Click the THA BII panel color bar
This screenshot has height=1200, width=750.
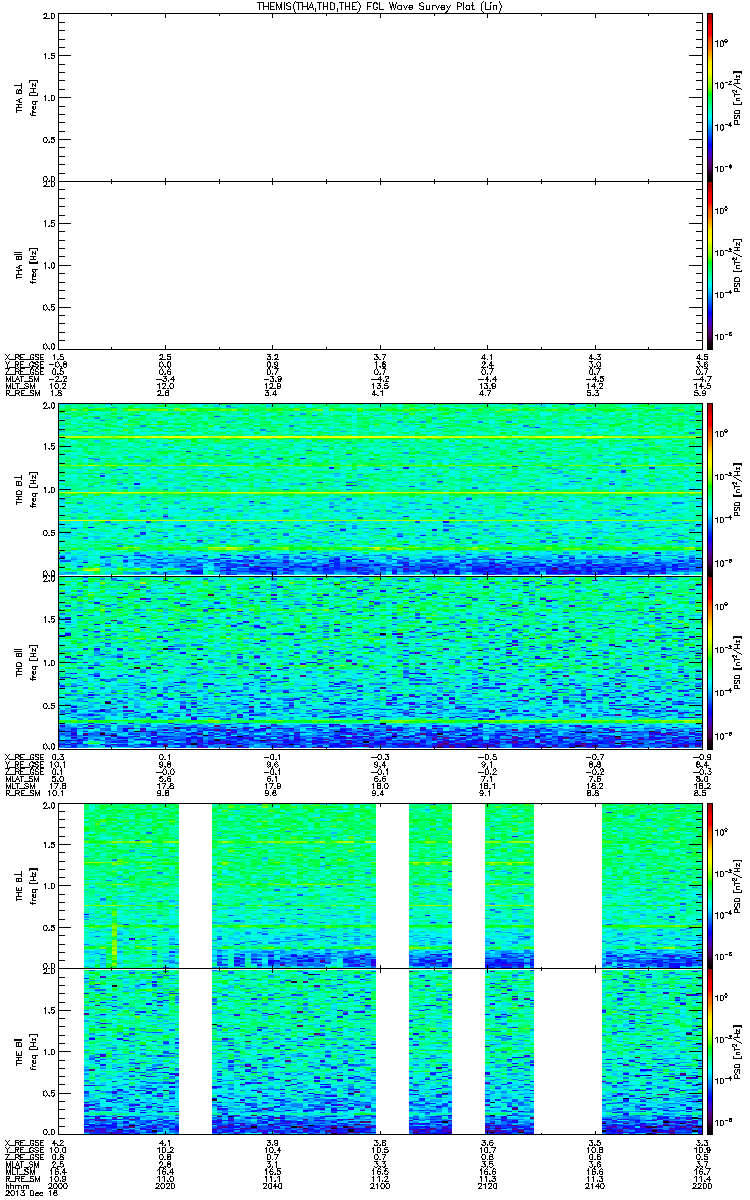[x=710, y=264]
